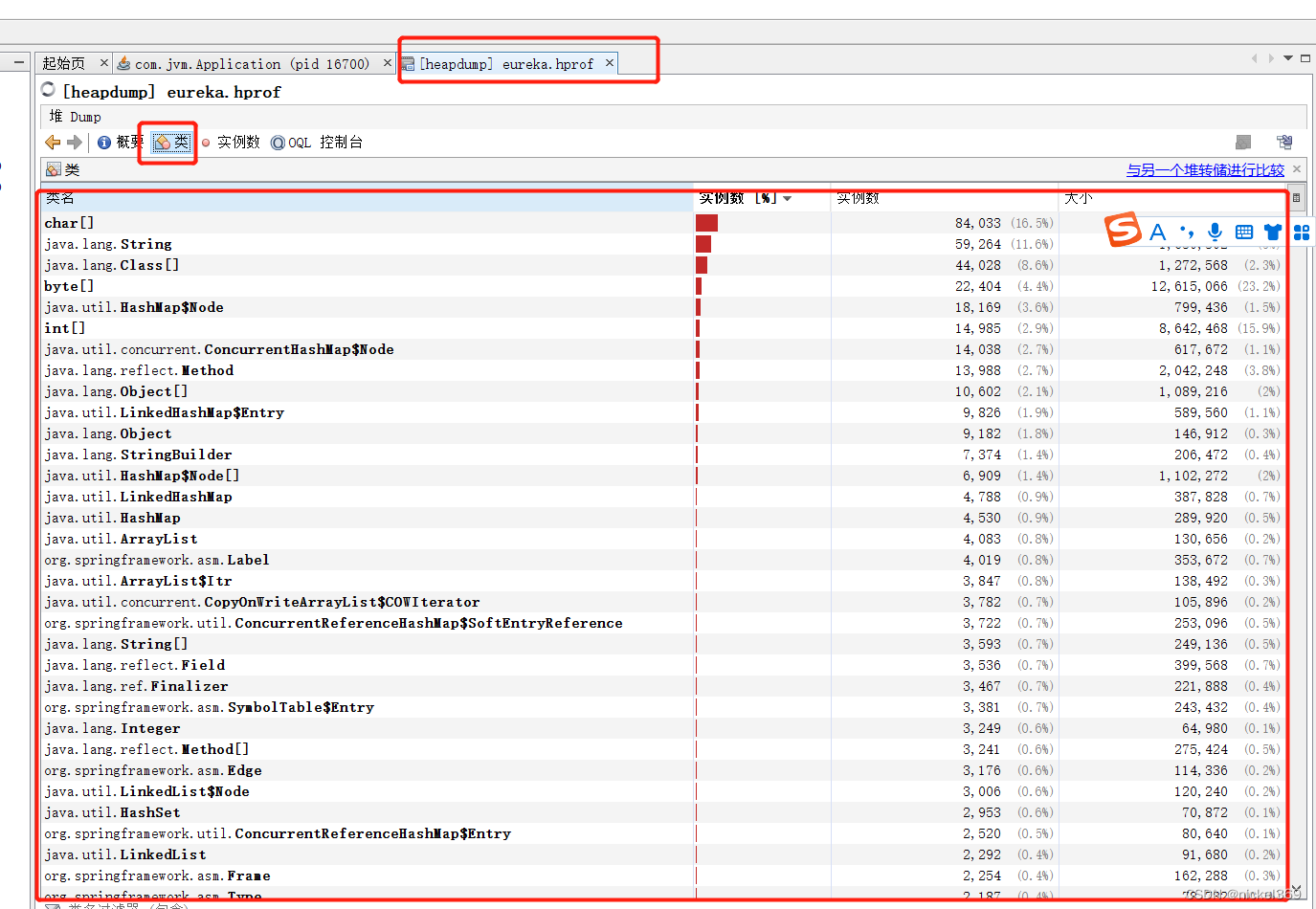Sort by the 大小 column header
This screenshot has width=1316, height=909.
[x=1173, y=198]
